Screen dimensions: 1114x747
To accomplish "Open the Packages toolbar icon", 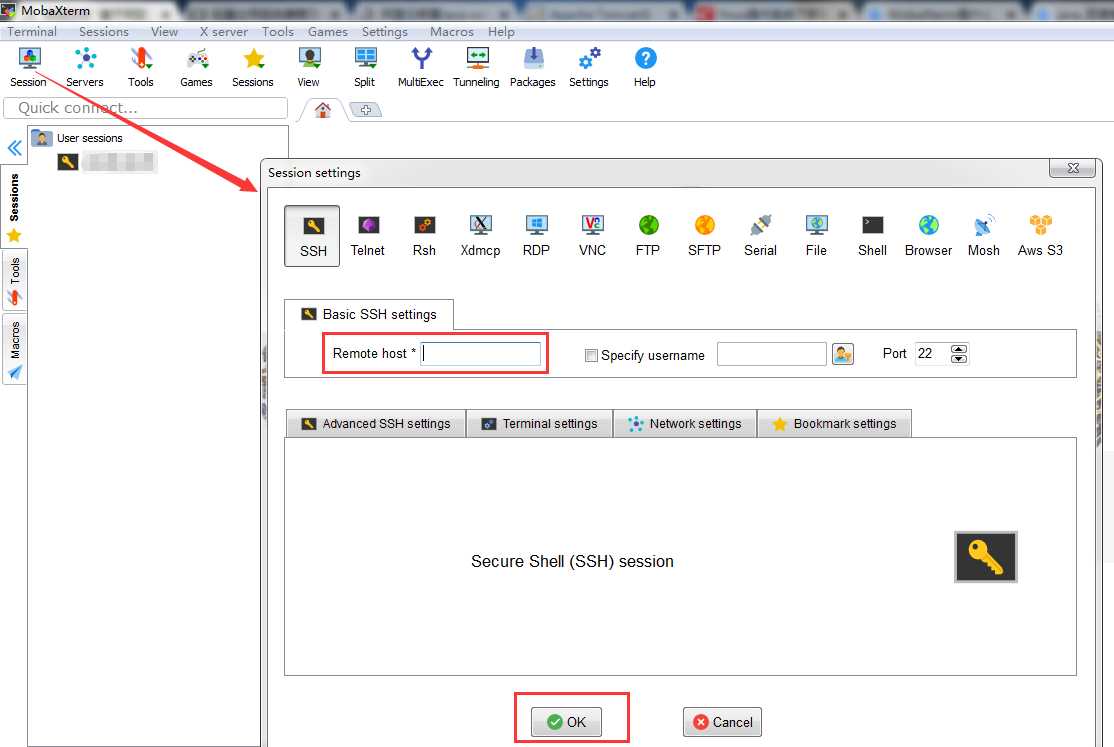I will click(533, 68).
